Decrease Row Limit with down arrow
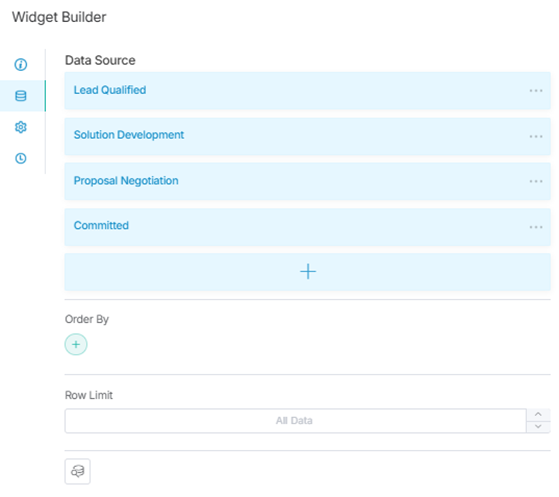This screenshot has width=559, height=497. pos(538,426)
